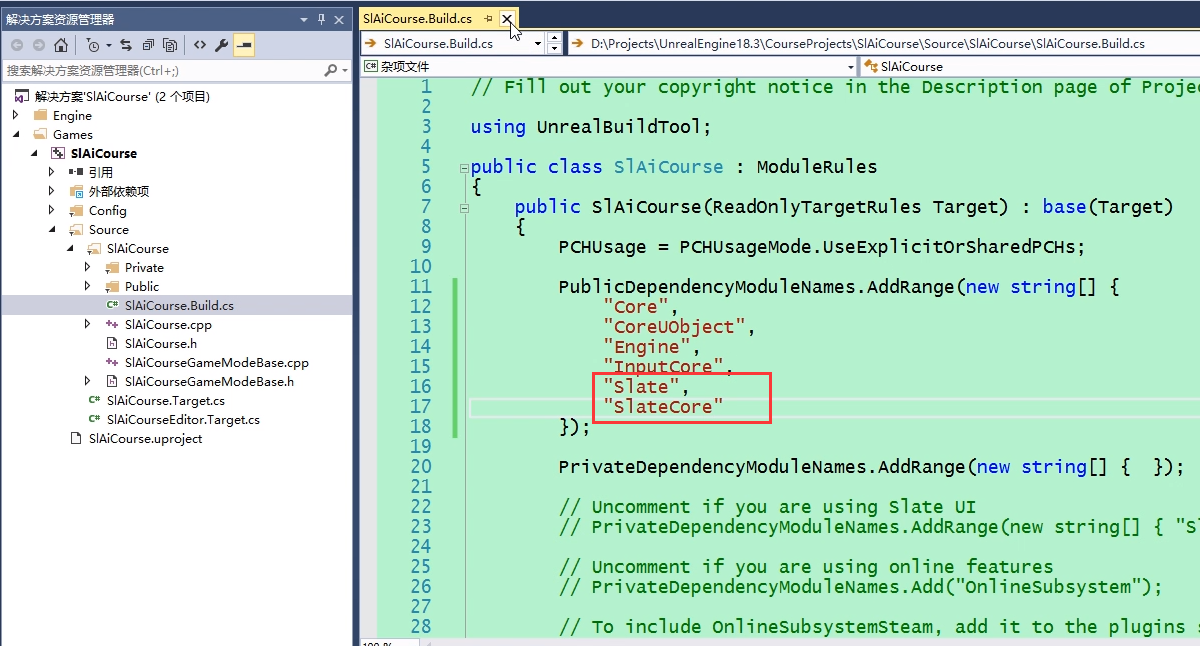Click the View Code angle-brackets icon
This screenshot has height=646, width=1200.
pyautogui.click(x=200, y=45)
